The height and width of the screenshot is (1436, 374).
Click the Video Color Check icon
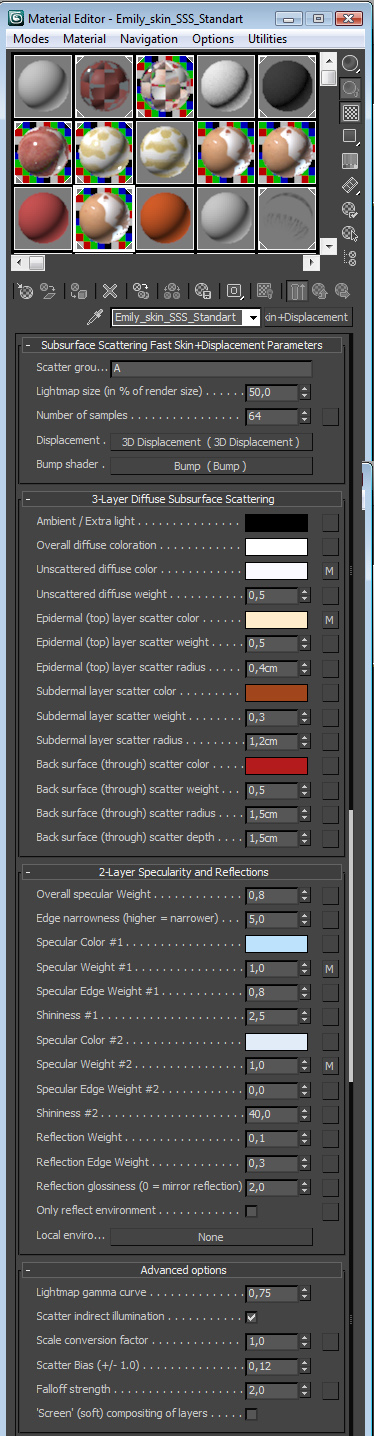351,160
